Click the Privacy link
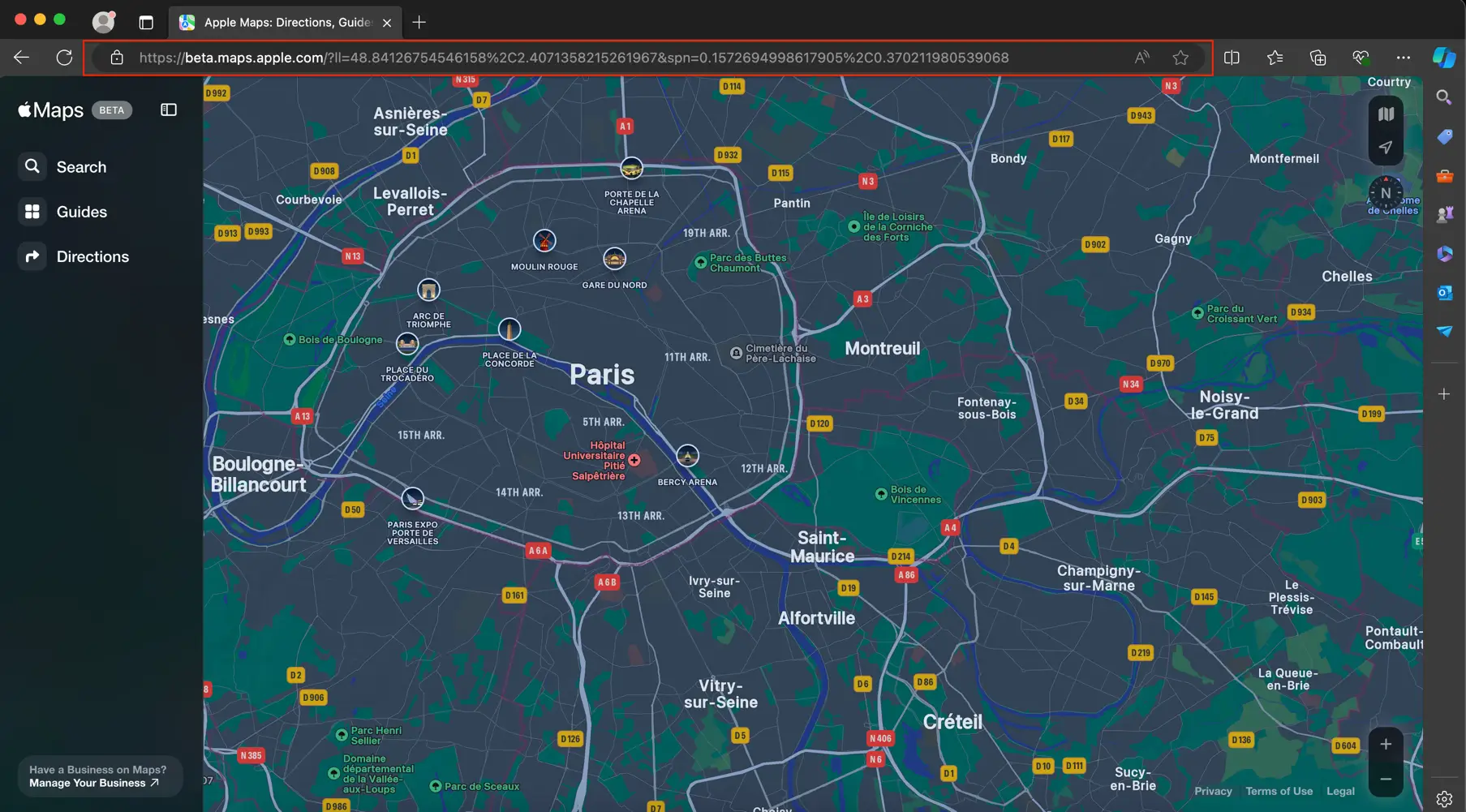Screen dimensions: 1466x812 pyautogui.click(x=1213, y=791)
